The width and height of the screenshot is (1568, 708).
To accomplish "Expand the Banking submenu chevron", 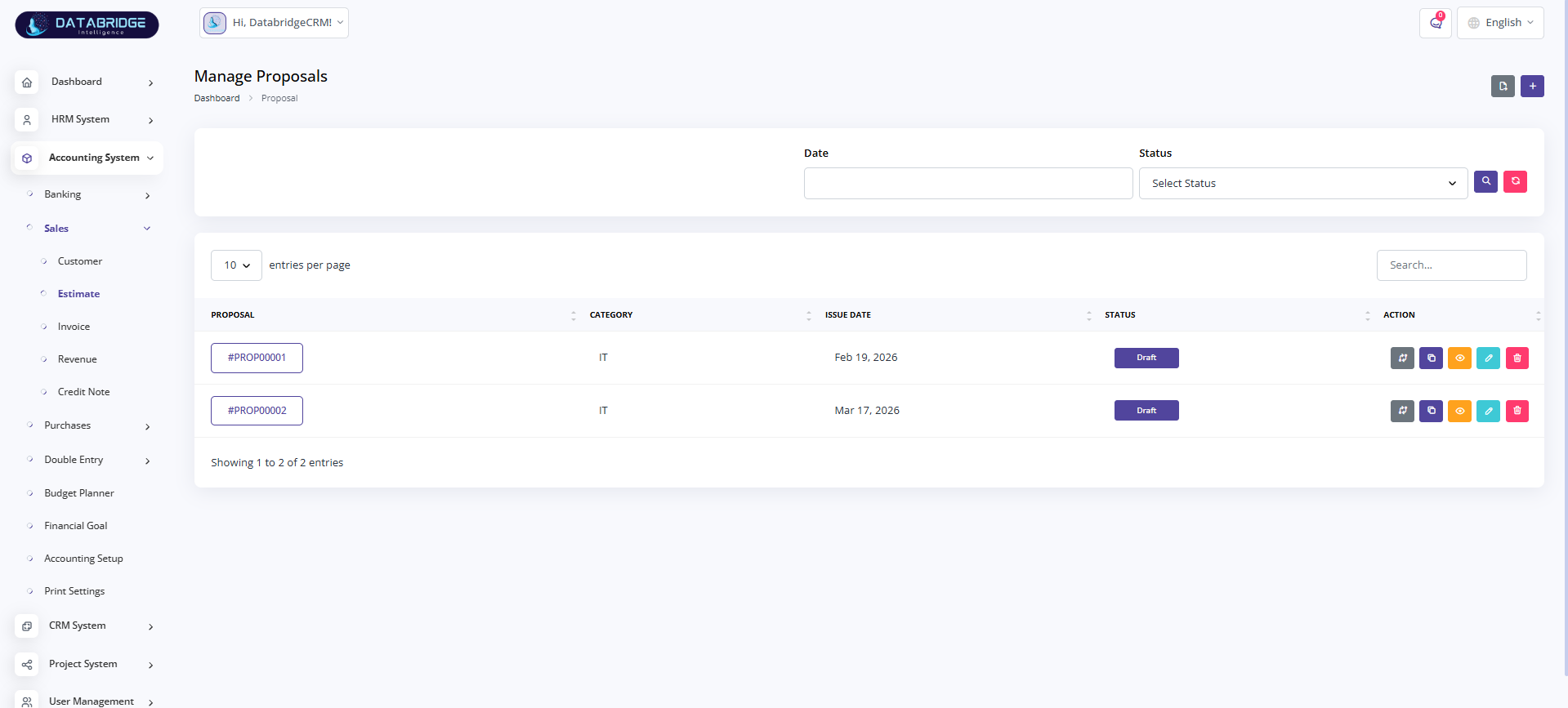I will [148, 196].
